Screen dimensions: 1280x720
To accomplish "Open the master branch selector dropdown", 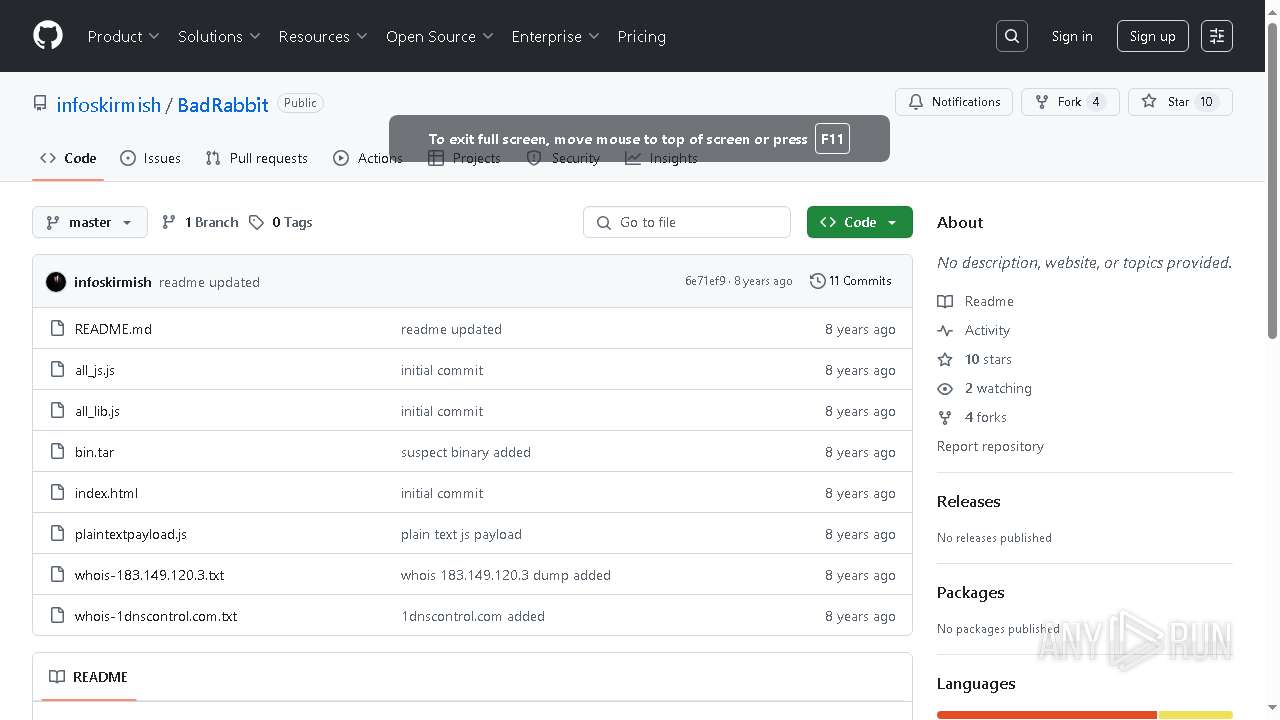I will 90,222.
